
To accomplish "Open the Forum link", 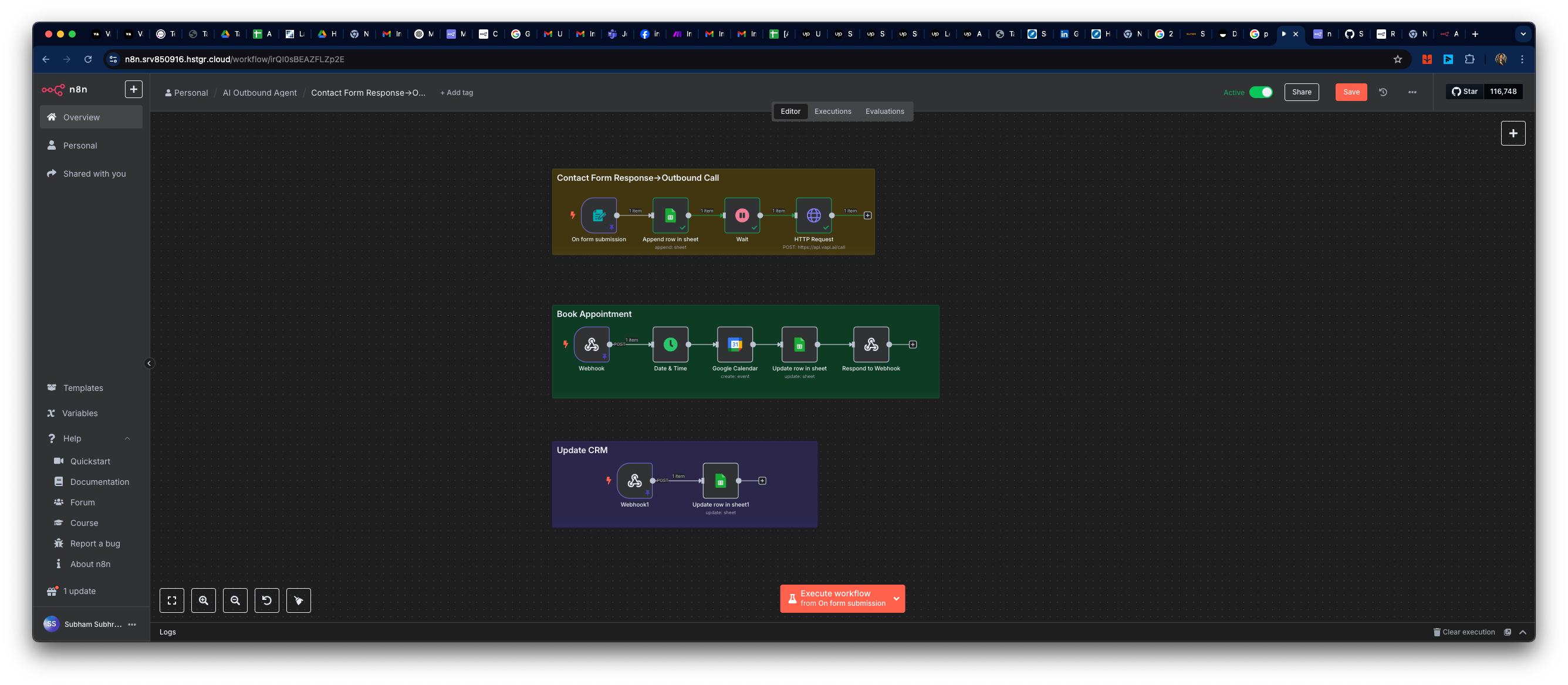I will [92, 502].
